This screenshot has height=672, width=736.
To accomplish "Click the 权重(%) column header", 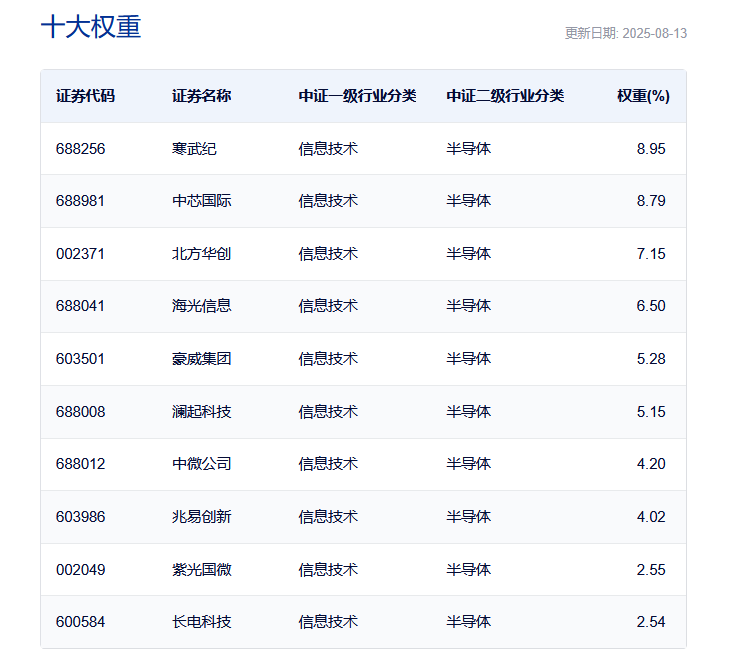I will pos(643,96).
